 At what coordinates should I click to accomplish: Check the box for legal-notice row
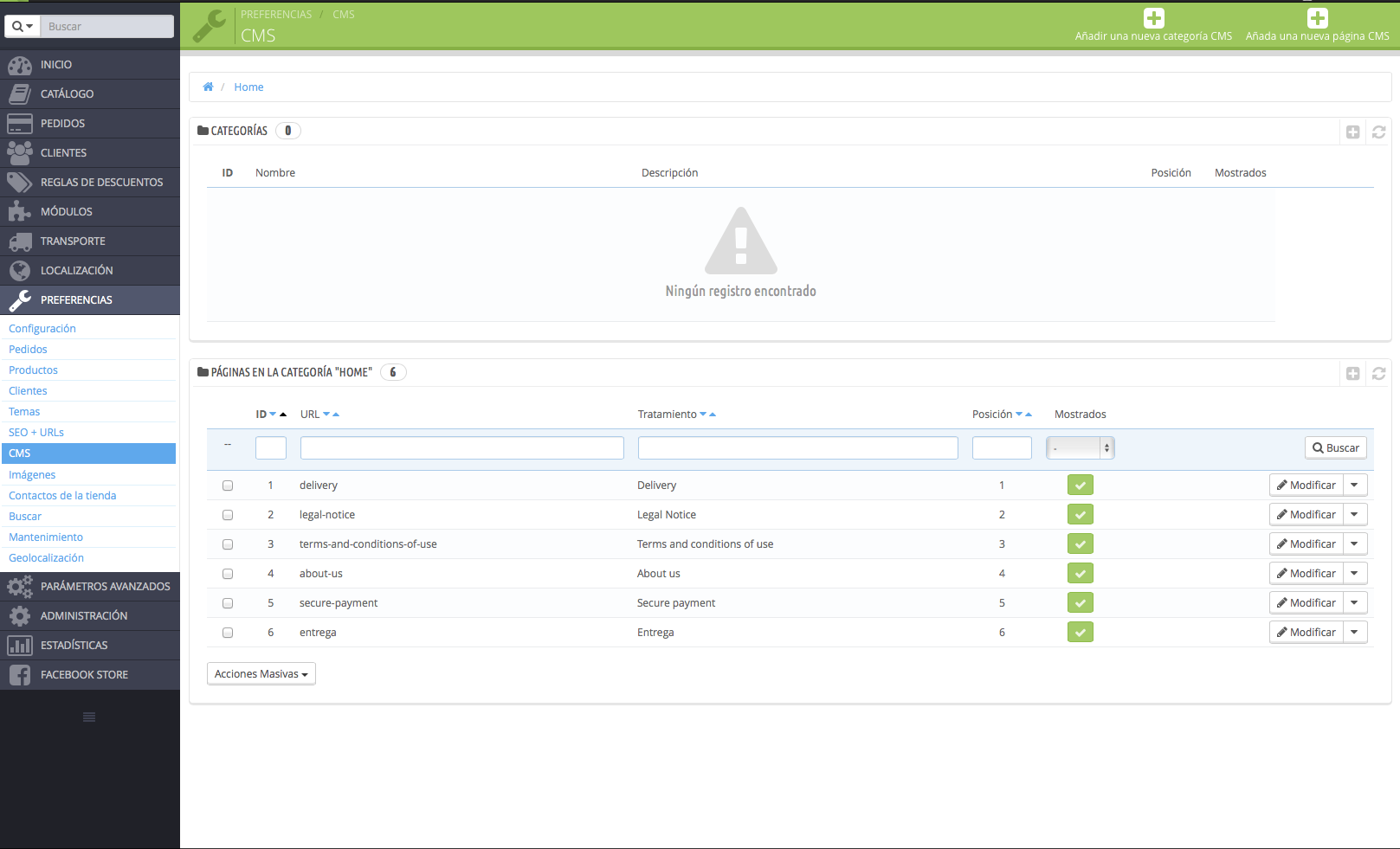pyautogui.click(x=228, y=515)
